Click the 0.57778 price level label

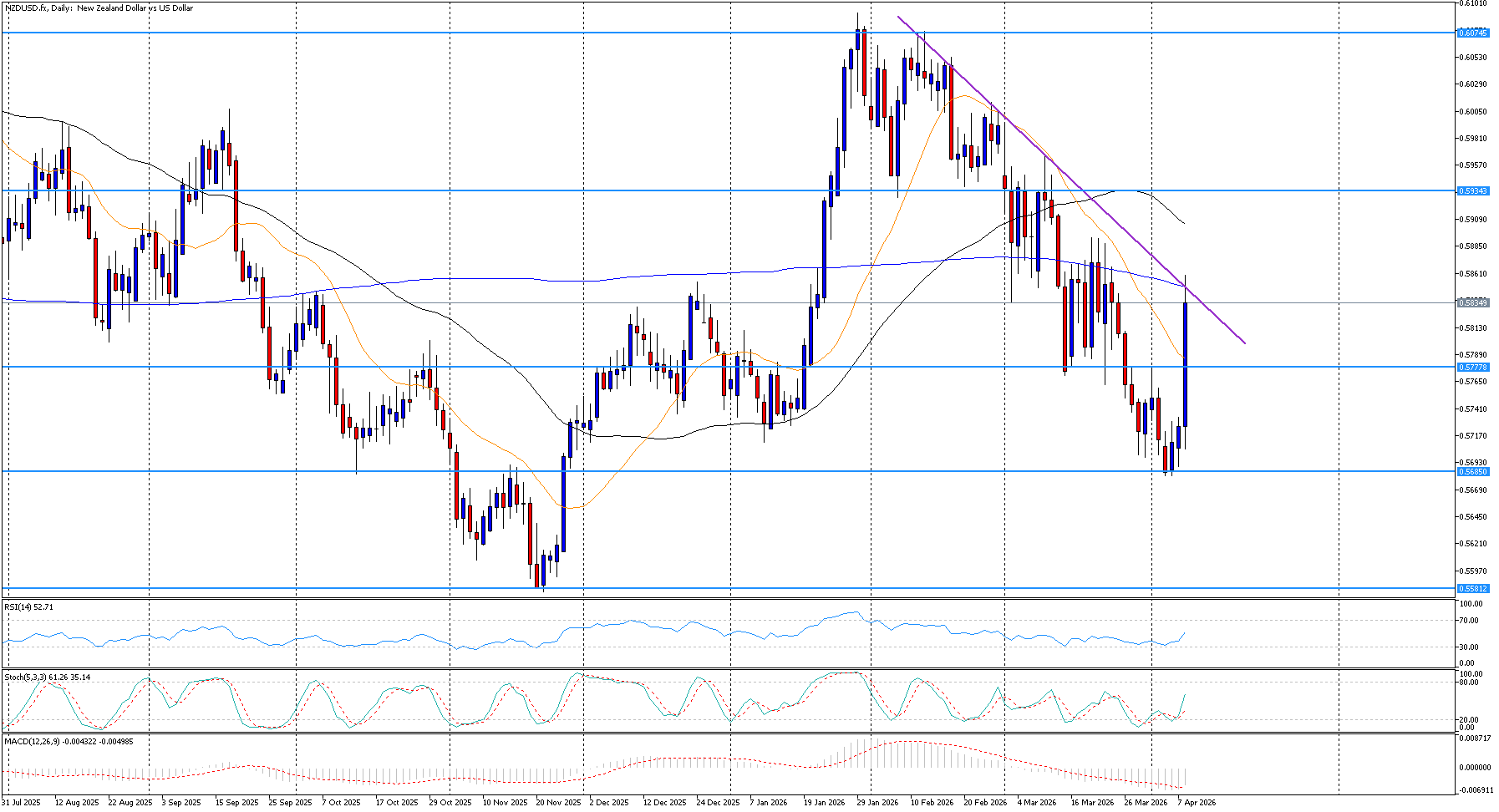tap(1472, 368)
